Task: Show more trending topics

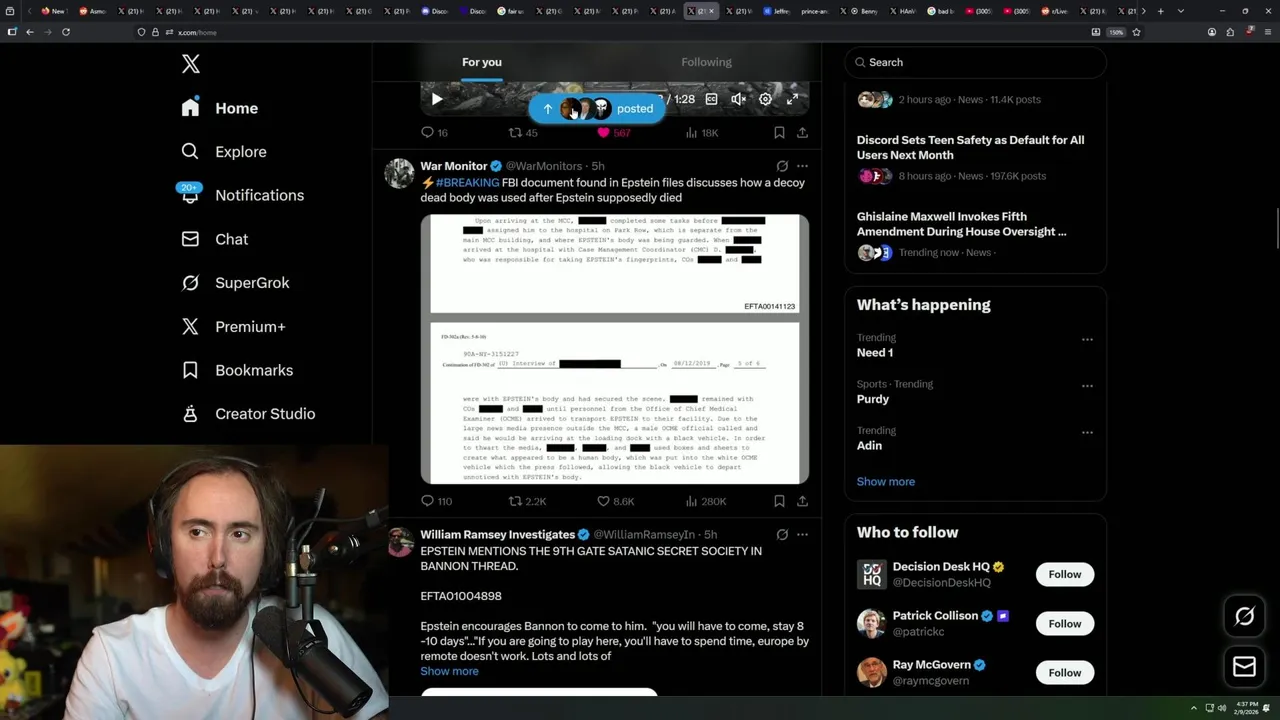Action: [x=885, y=482]
